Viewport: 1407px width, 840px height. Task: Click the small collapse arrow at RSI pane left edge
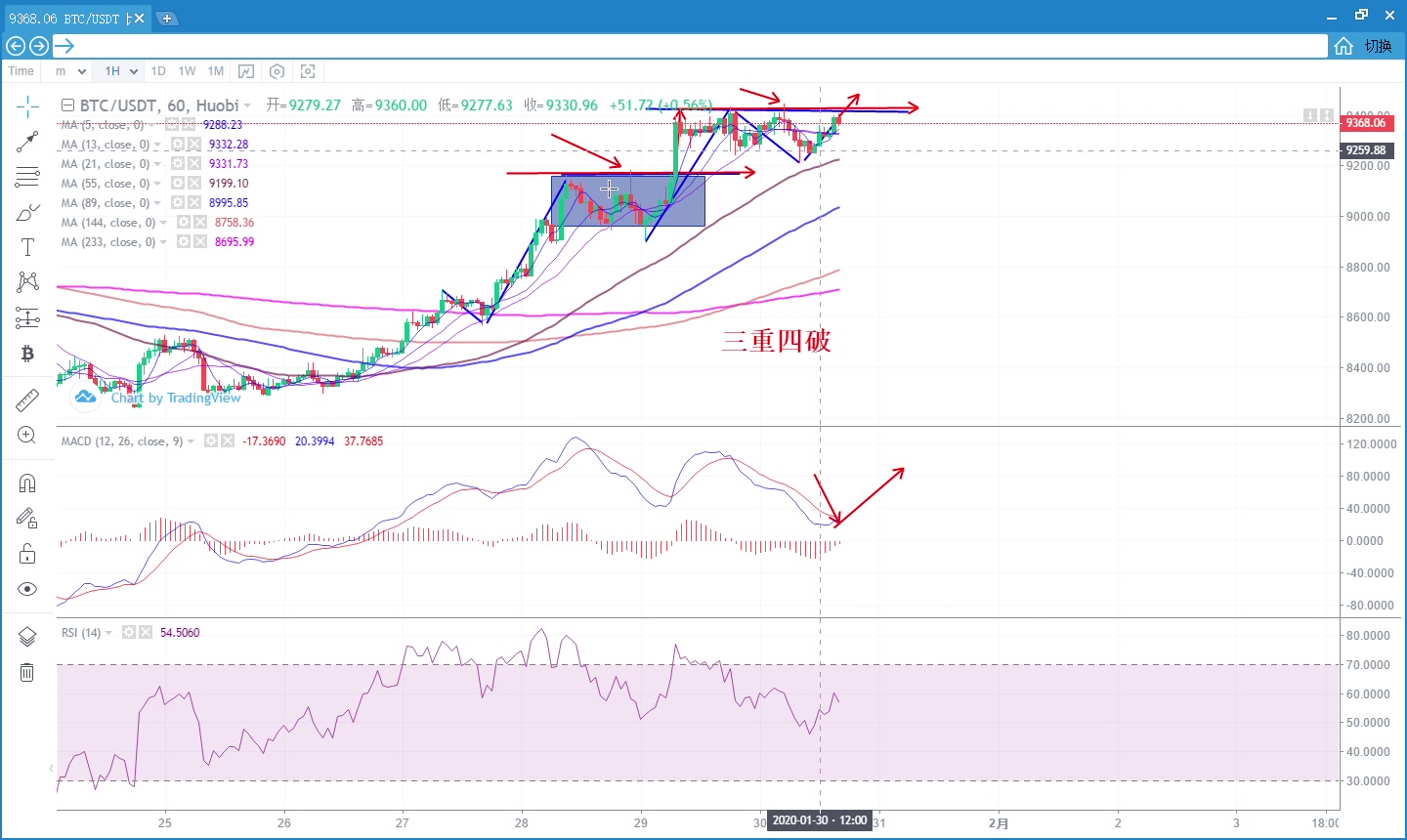(x=51, y=769)
